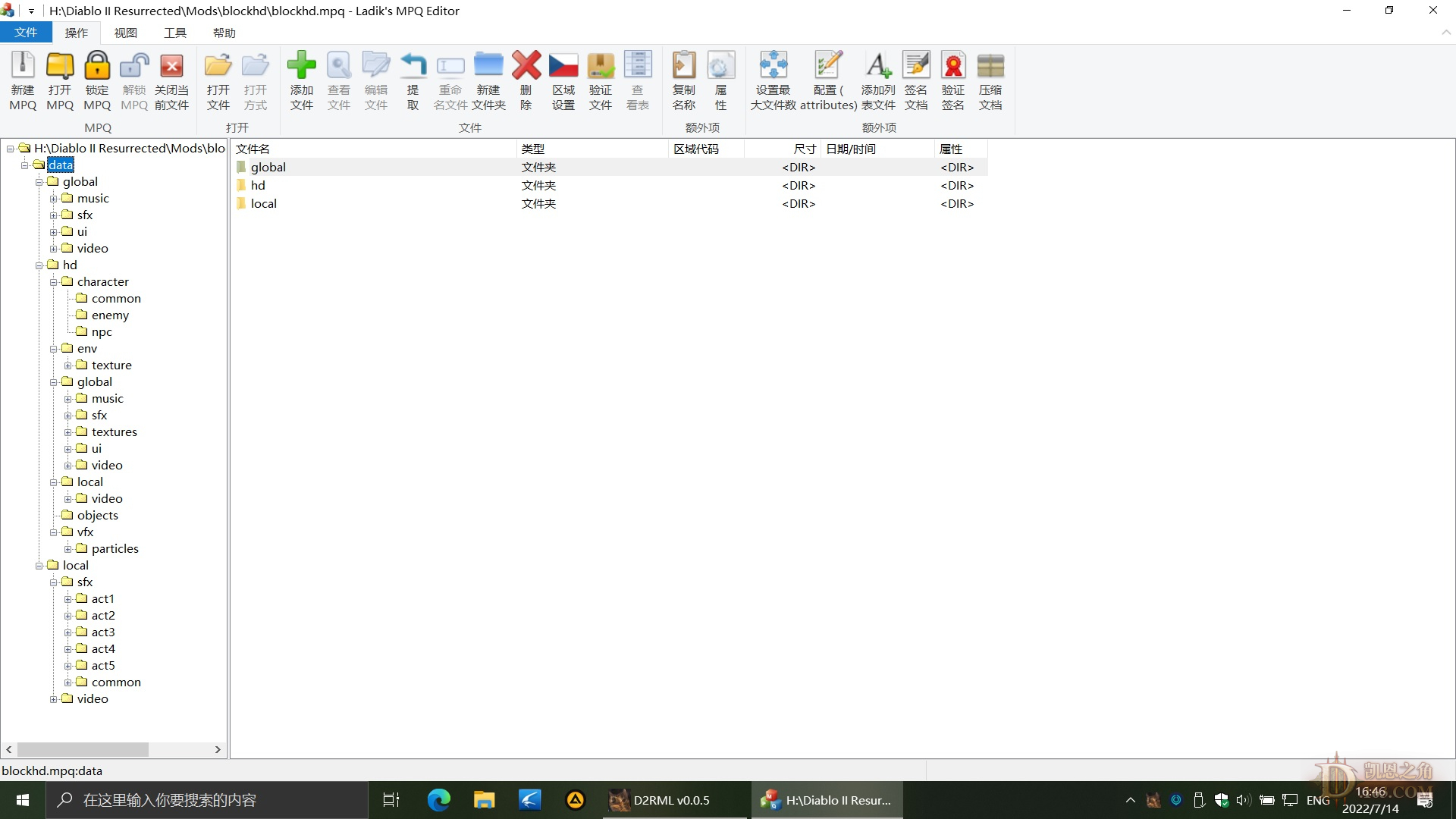Open the 帮助 ribbon tab
1456x819 pixels.
[224, 33]
